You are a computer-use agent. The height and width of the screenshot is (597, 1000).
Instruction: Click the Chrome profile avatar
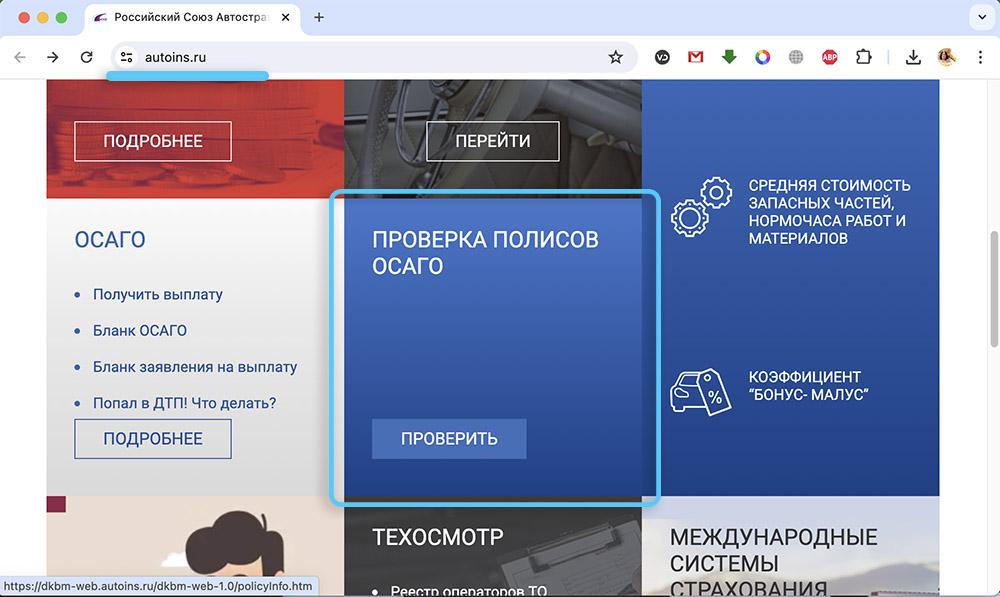coord(947,57)
